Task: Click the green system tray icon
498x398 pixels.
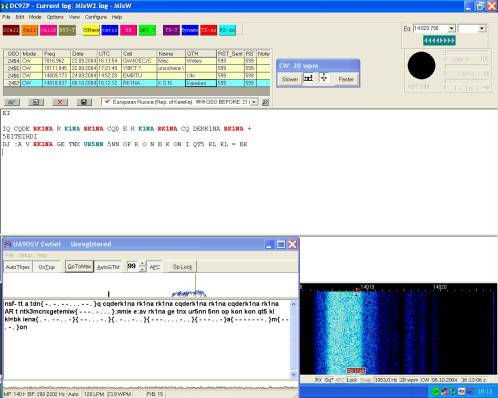Action: tap(435, 391)
